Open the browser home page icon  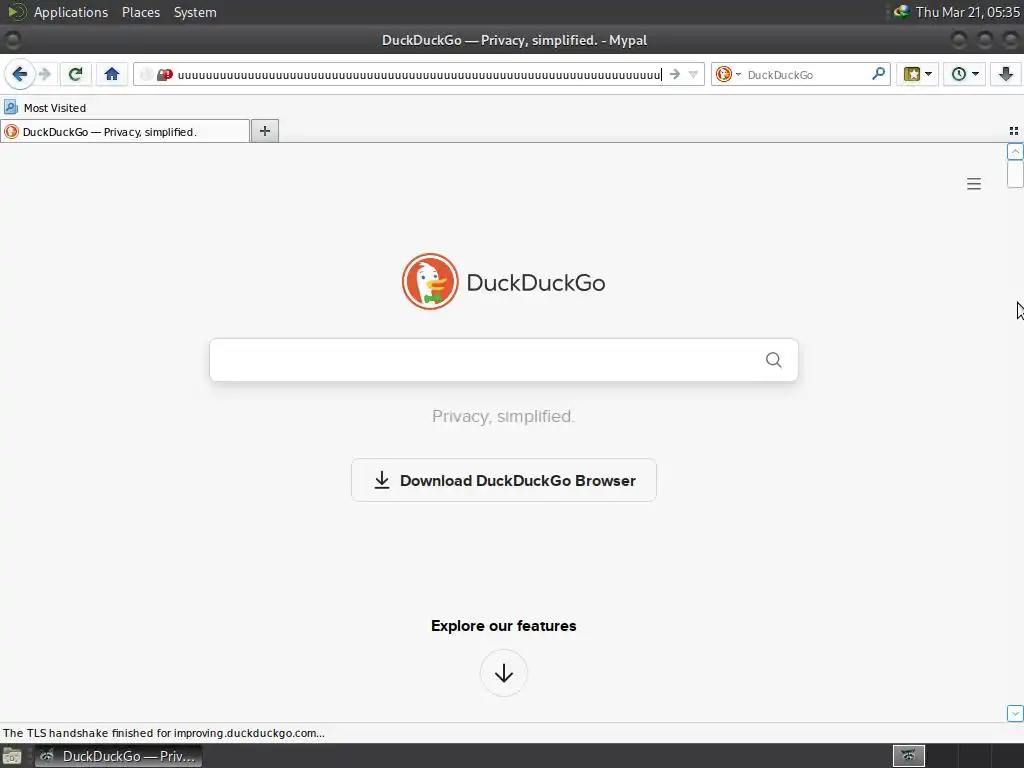pos(112,74)
